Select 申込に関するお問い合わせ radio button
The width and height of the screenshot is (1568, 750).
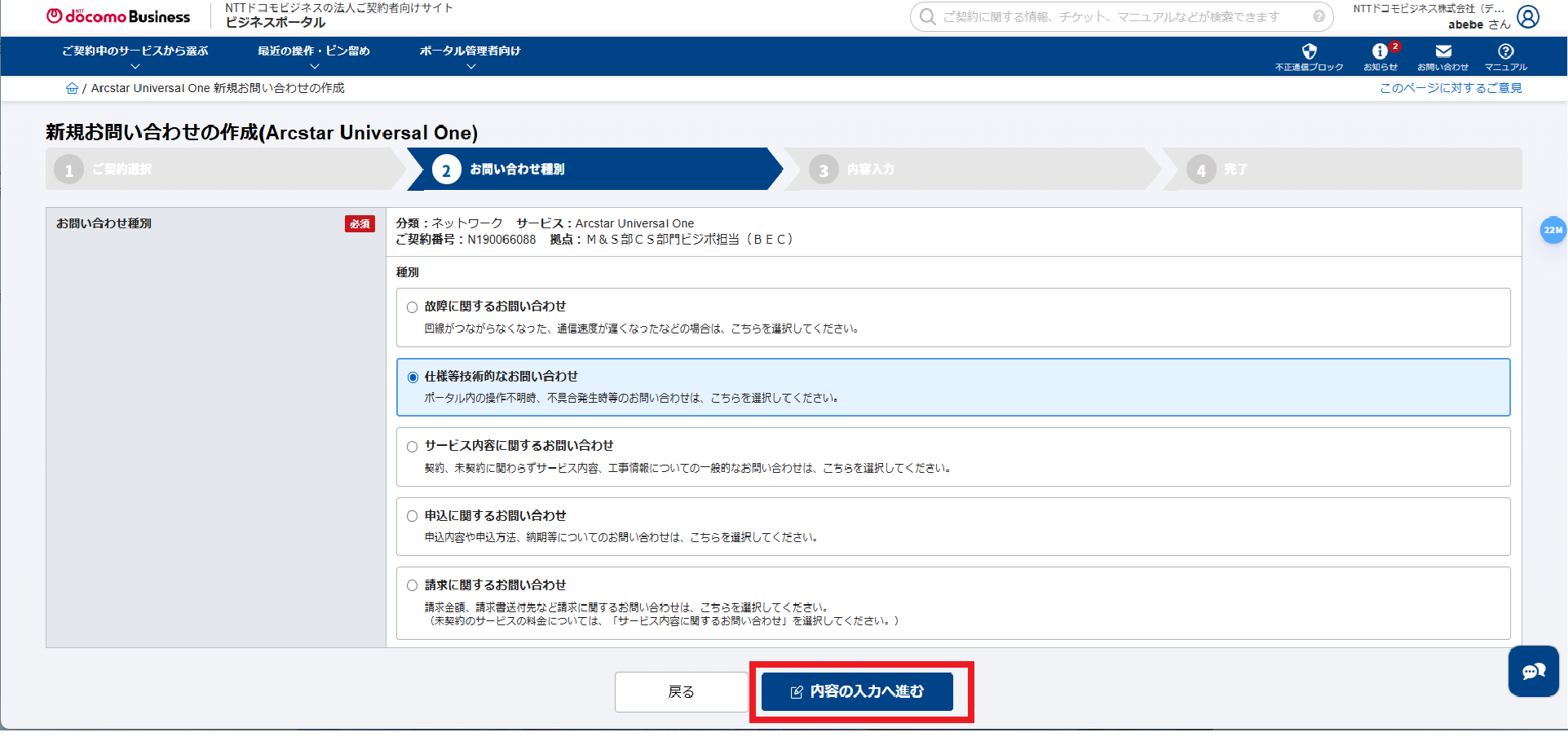pos(413,516)
